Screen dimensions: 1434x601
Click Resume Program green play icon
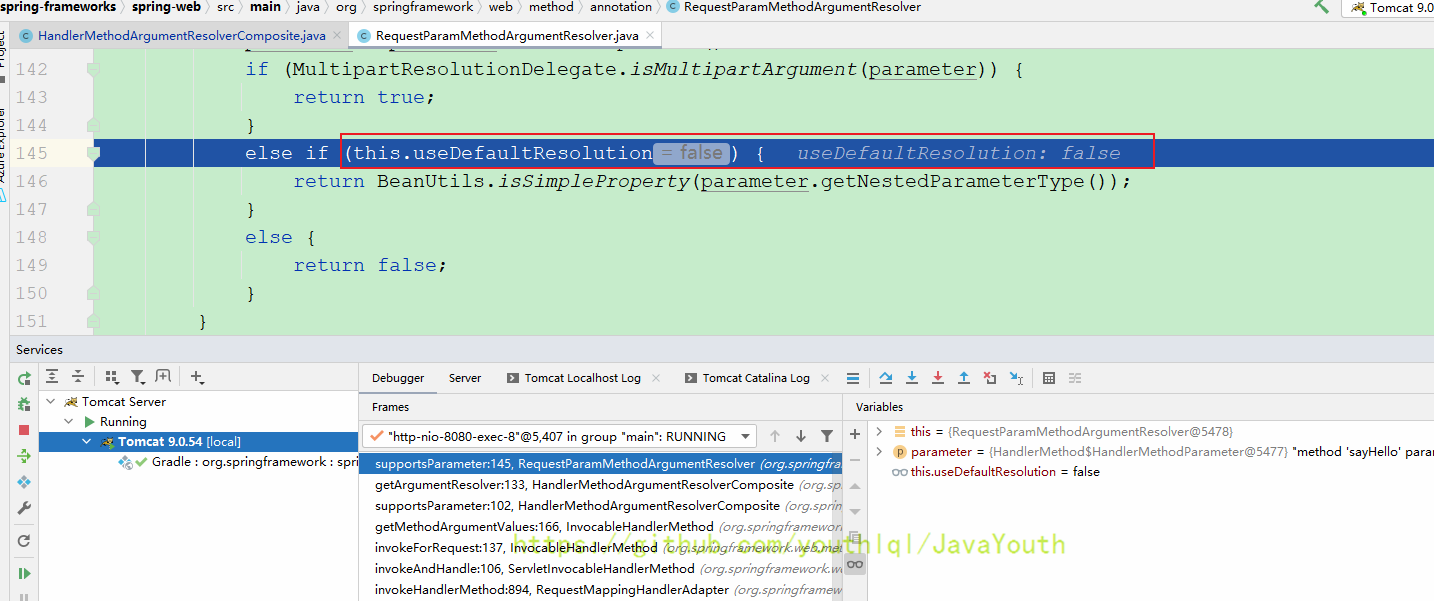coord(24,573)
